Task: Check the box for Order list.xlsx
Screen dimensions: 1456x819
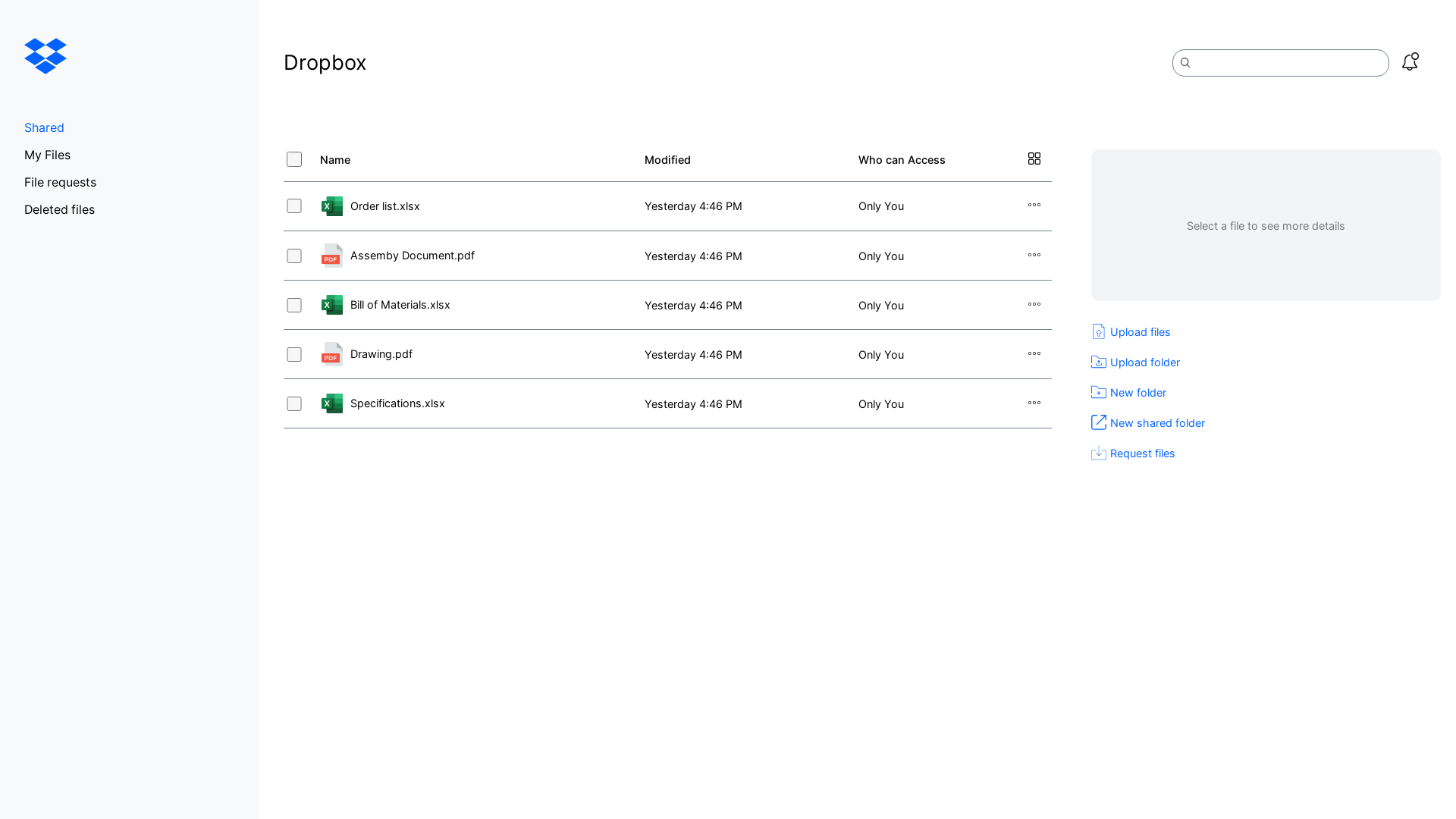Action: click(x=294, y=206)
